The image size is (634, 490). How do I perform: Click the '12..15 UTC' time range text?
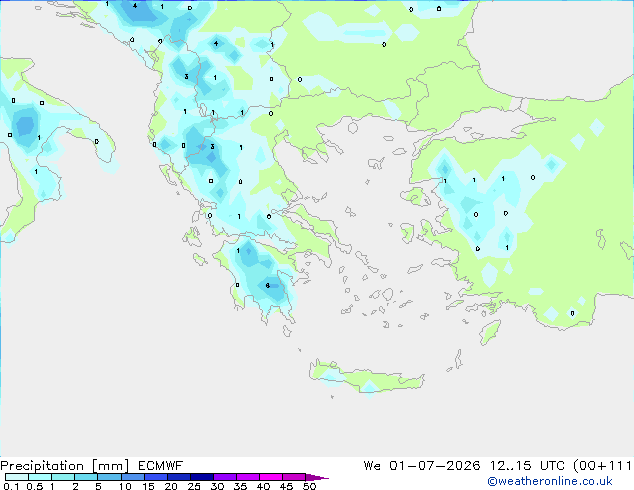[527, 466]
